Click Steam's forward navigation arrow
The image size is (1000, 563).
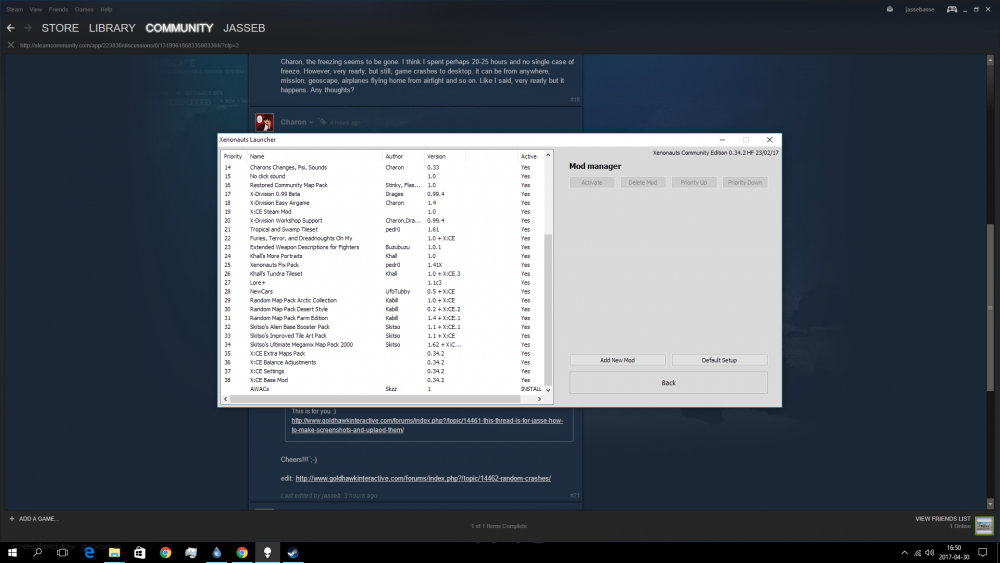pos(27,28)
